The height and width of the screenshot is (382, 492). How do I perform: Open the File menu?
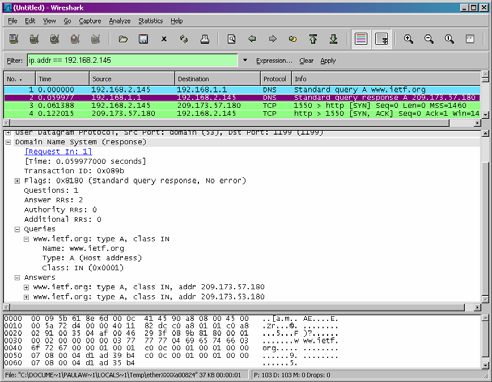coord(12,21)
